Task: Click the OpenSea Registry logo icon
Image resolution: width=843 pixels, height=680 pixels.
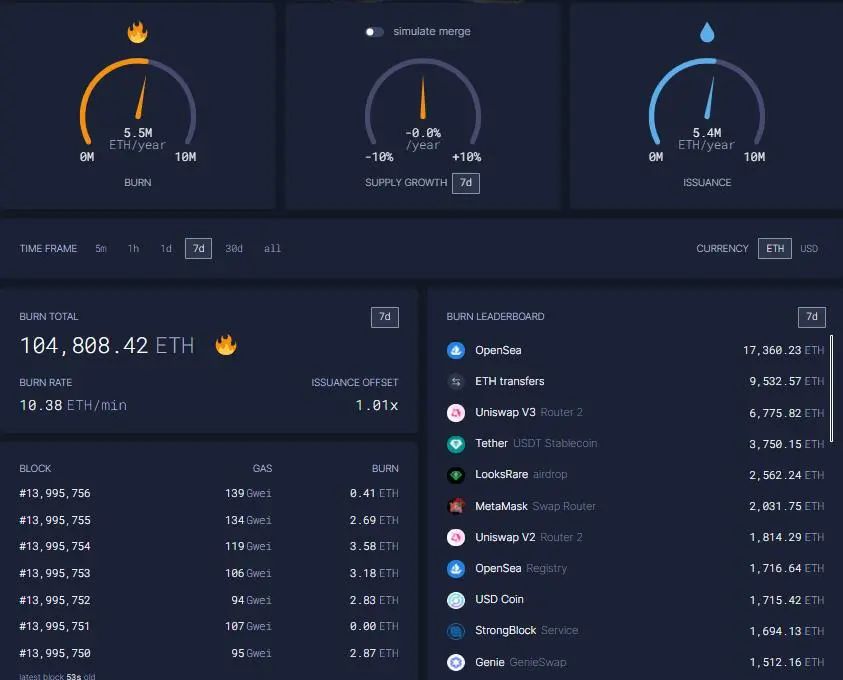Action: point(456,568)
